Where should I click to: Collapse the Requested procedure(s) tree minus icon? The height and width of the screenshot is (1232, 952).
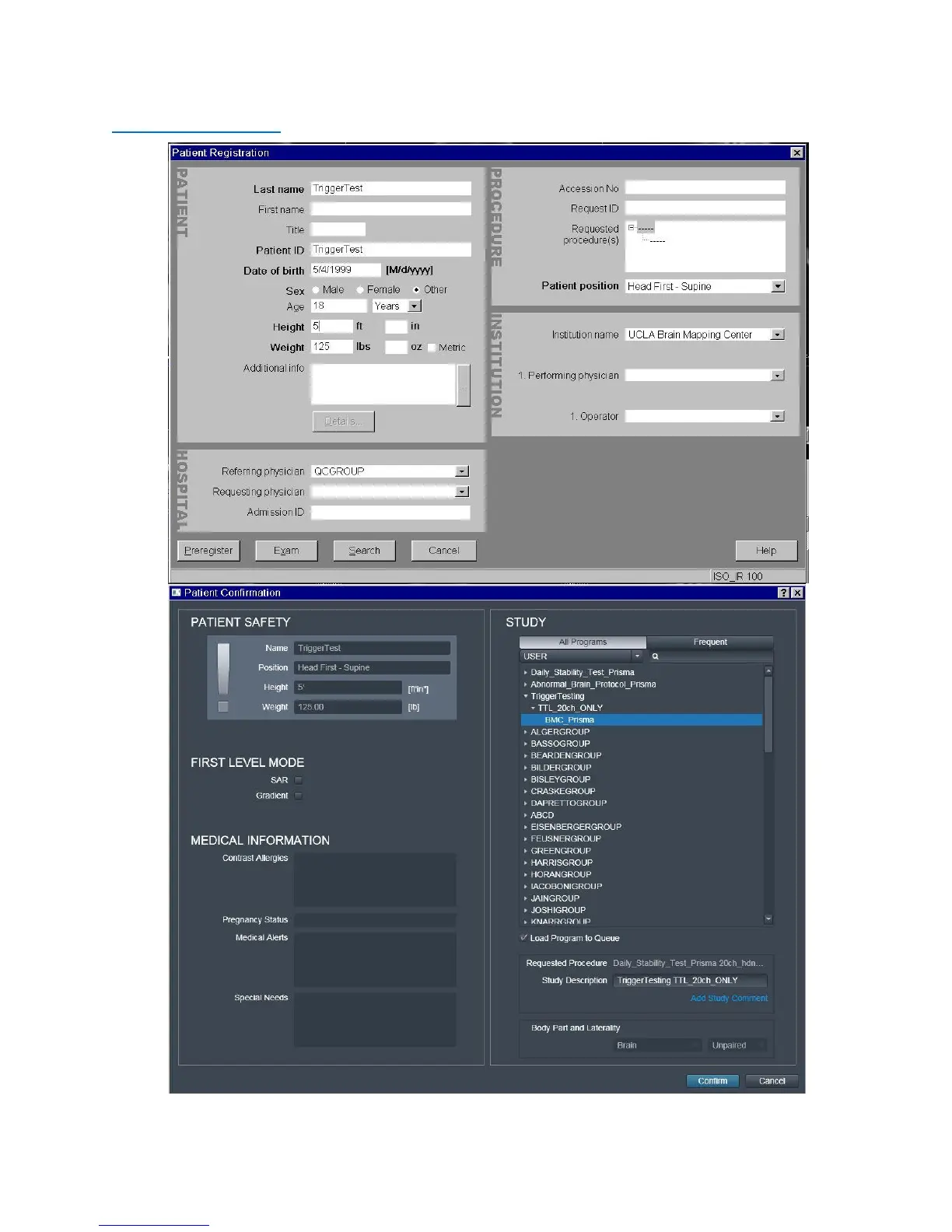click(x=631, y=228)
